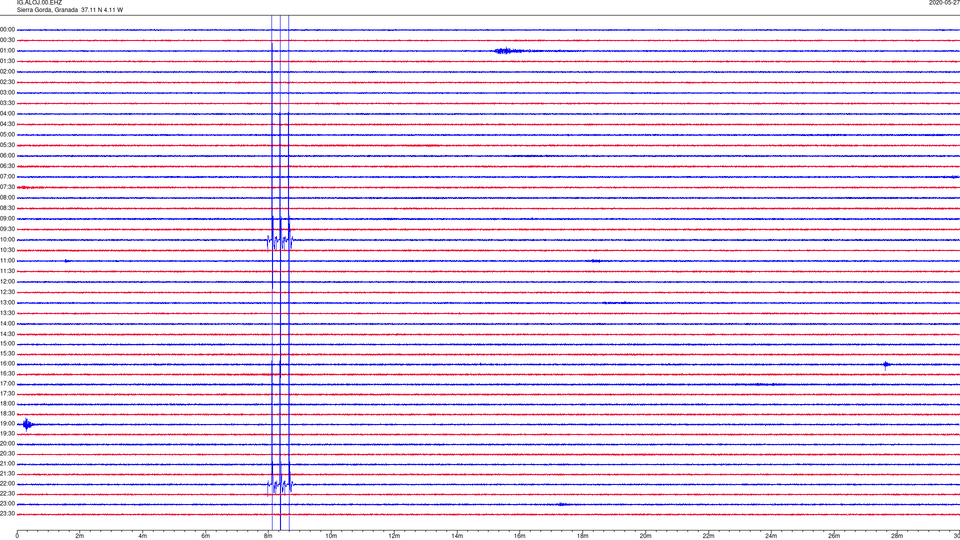Click the small spike on the 16:00 trace

(885, 365)
